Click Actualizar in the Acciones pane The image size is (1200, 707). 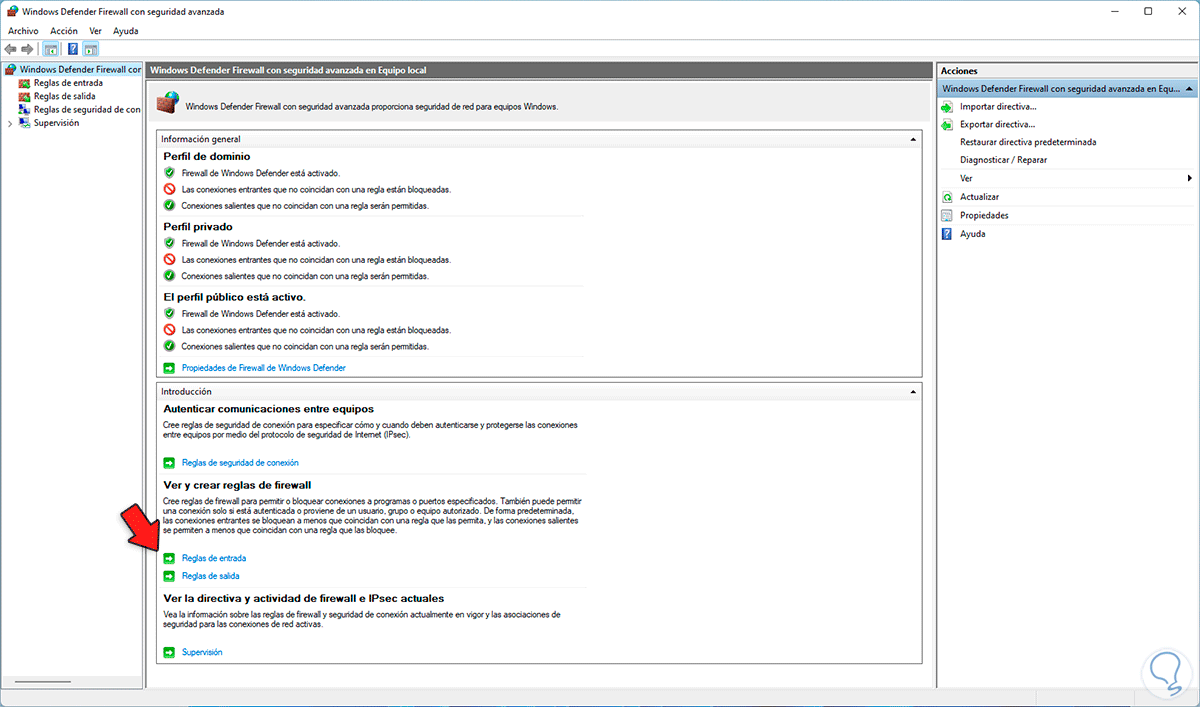[979, 197]
